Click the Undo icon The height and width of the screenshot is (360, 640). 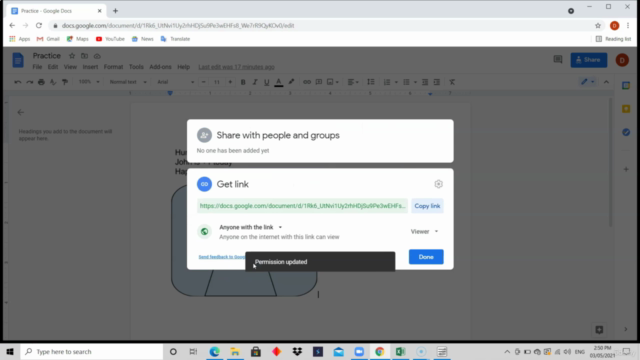pos(18,82)
